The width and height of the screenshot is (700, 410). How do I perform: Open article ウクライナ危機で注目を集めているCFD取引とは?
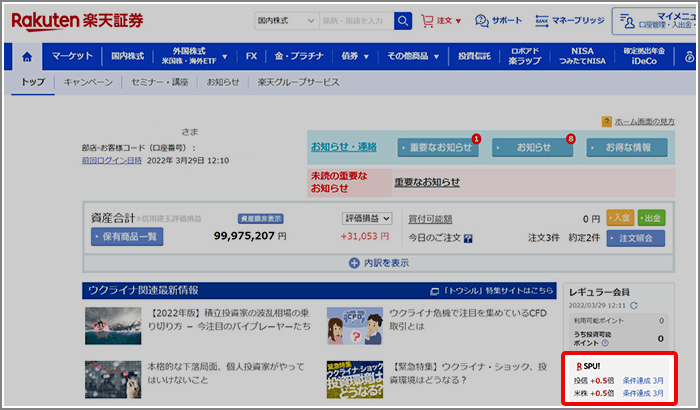coord(468,320)
